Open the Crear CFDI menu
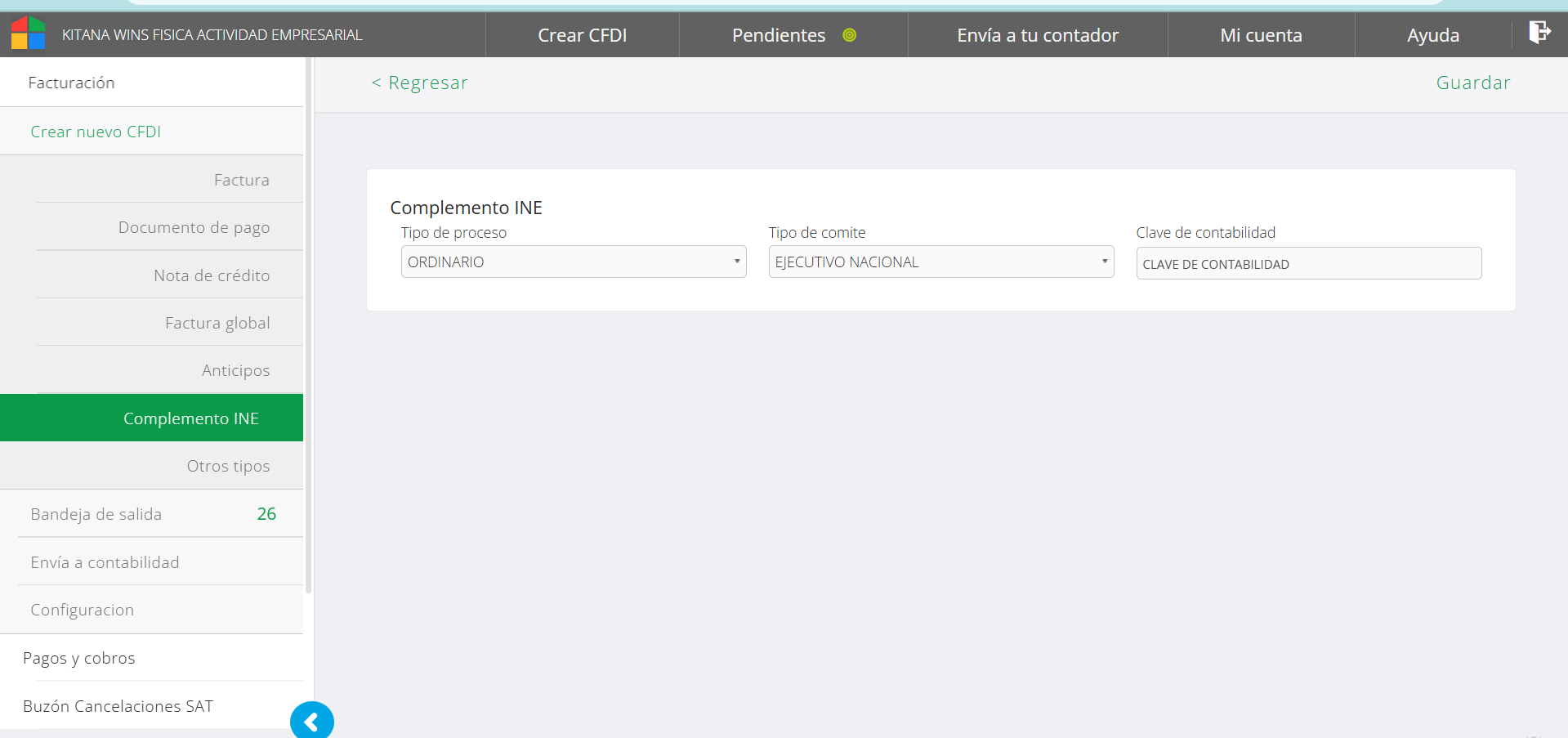The width and height of the screenshot is (1568, 738). pos(582,35)
